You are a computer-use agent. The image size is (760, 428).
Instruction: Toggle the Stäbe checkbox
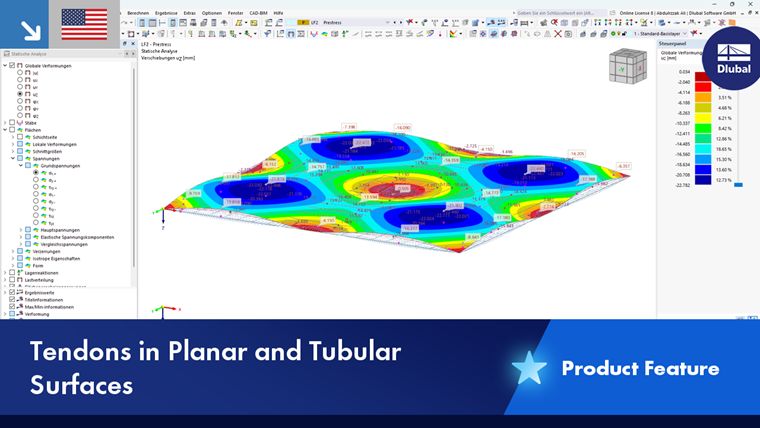pyautogui.click(x=12, y=123)
